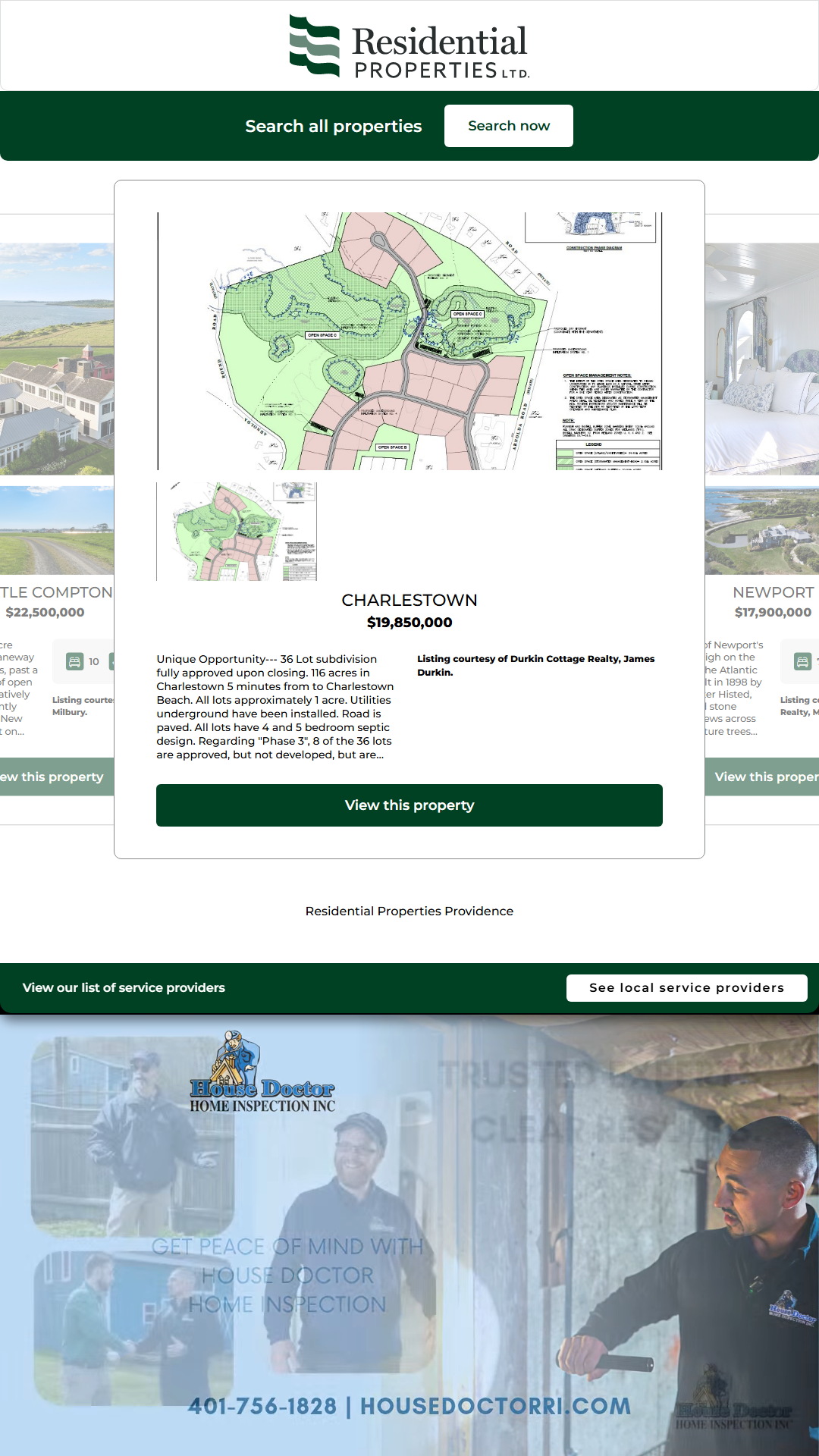Click the Little Compton aerial estate photo
Screen dimensions: 819x1456
(57, 359)
